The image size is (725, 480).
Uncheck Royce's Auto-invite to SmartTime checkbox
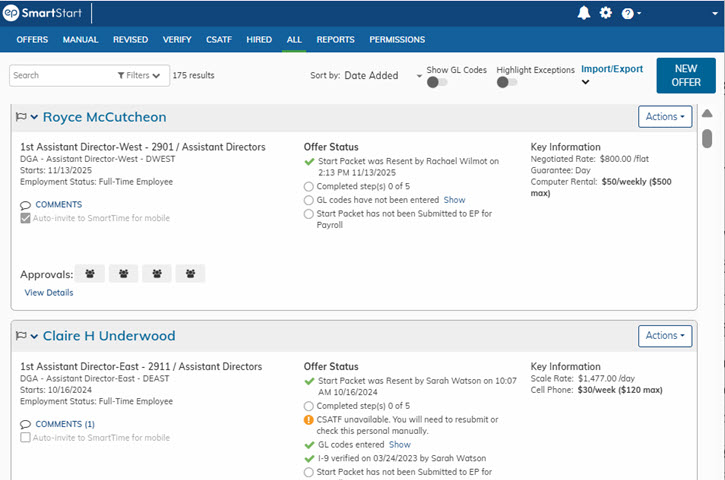(25, 218)
